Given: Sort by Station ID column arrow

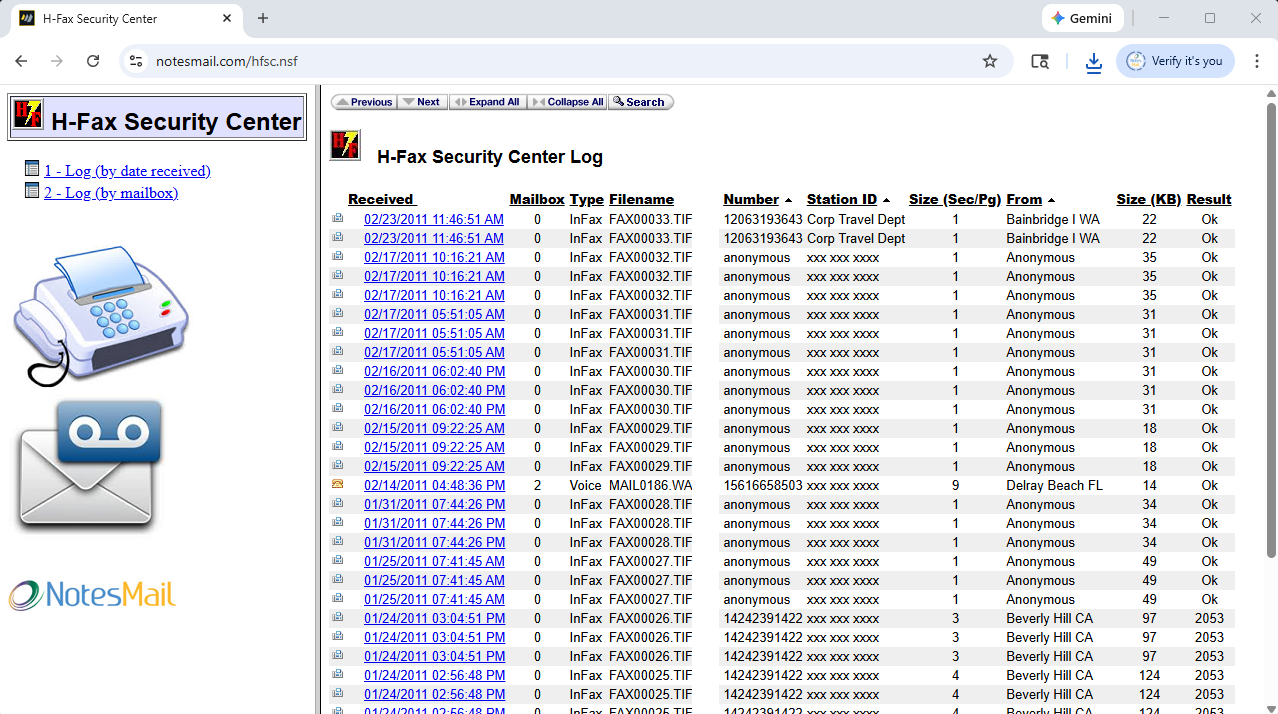Looking at the screenshot, I should [x=886, y=200].
